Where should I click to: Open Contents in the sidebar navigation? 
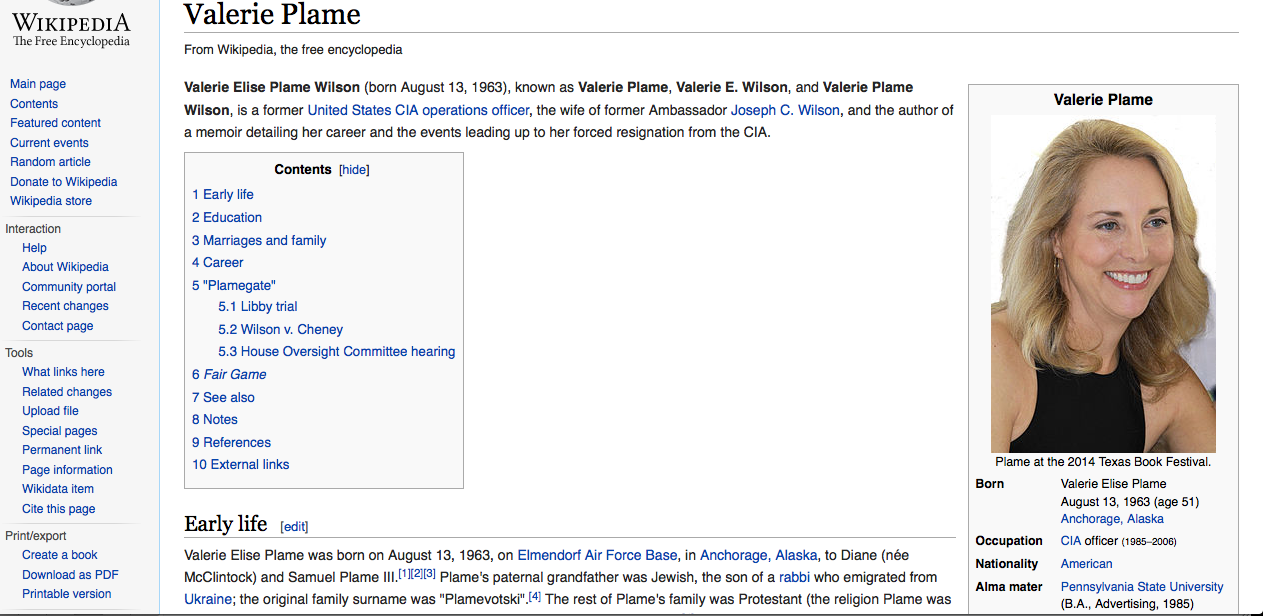tap(34, 104)
